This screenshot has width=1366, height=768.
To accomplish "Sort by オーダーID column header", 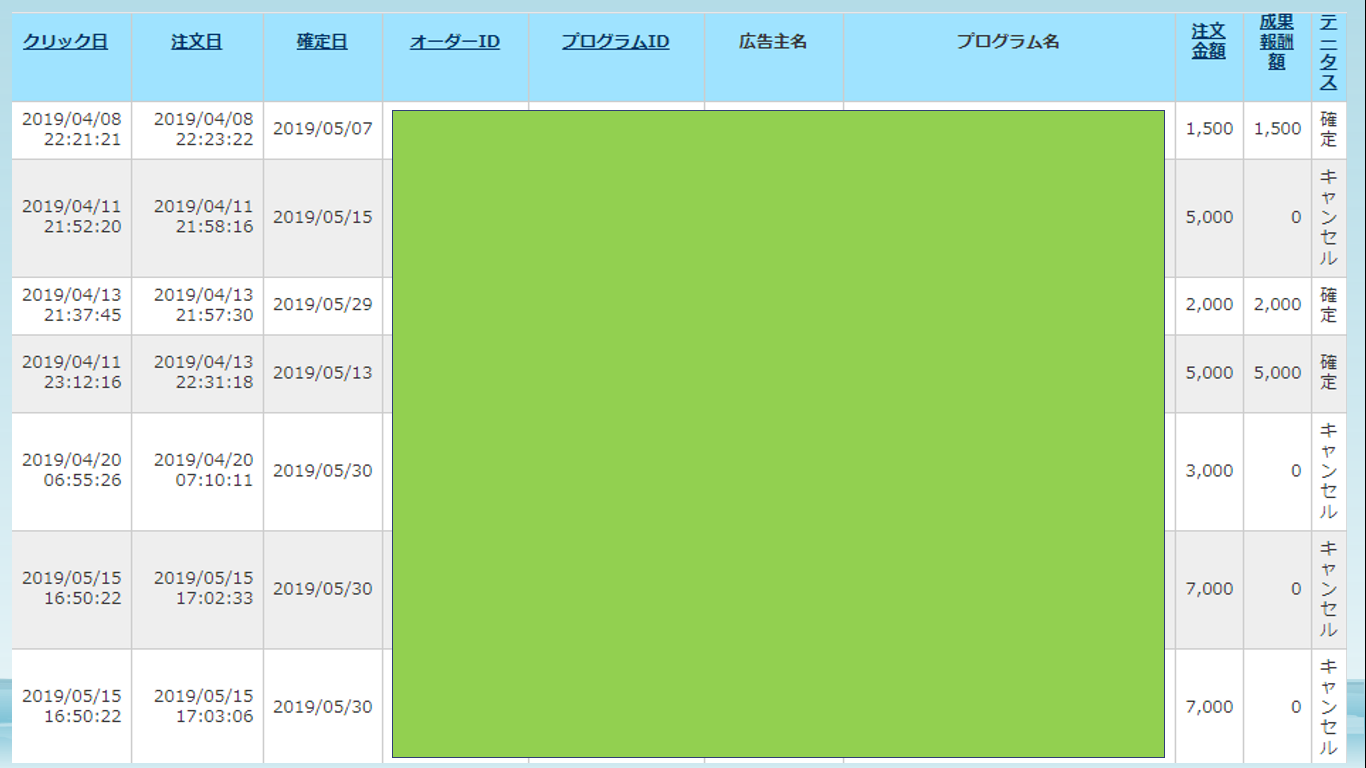I will click(x=455, y=42).
